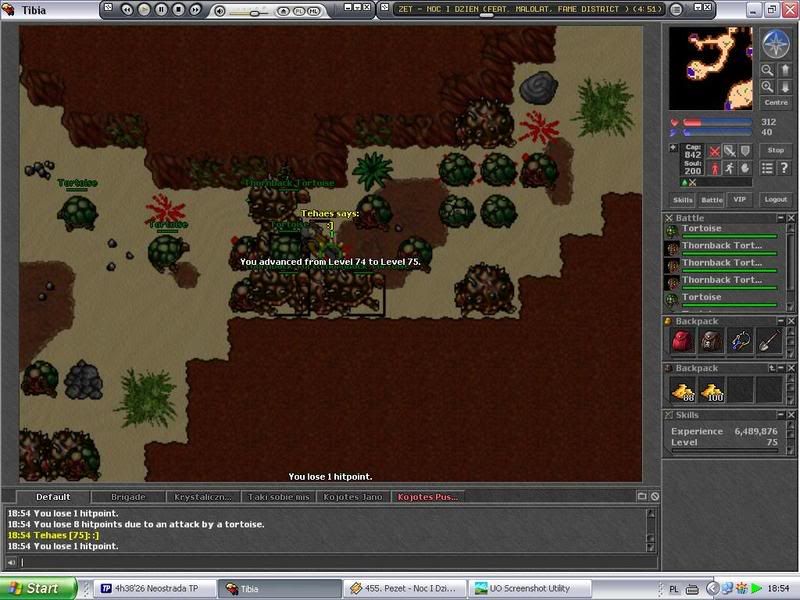Click the Start button on taskbar
The height and width of the screenshot is (600, 800).
[x=38, y=588]
